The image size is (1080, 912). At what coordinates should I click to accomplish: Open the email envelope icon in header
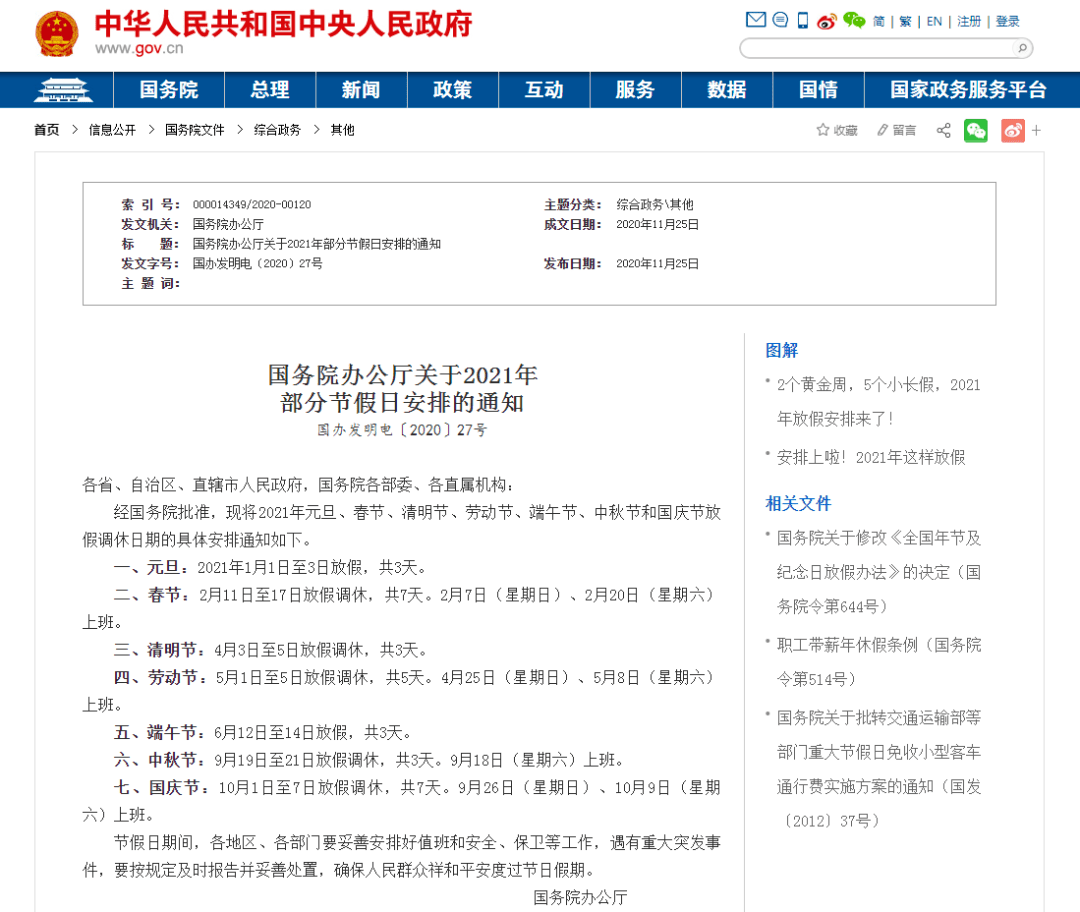756,19
